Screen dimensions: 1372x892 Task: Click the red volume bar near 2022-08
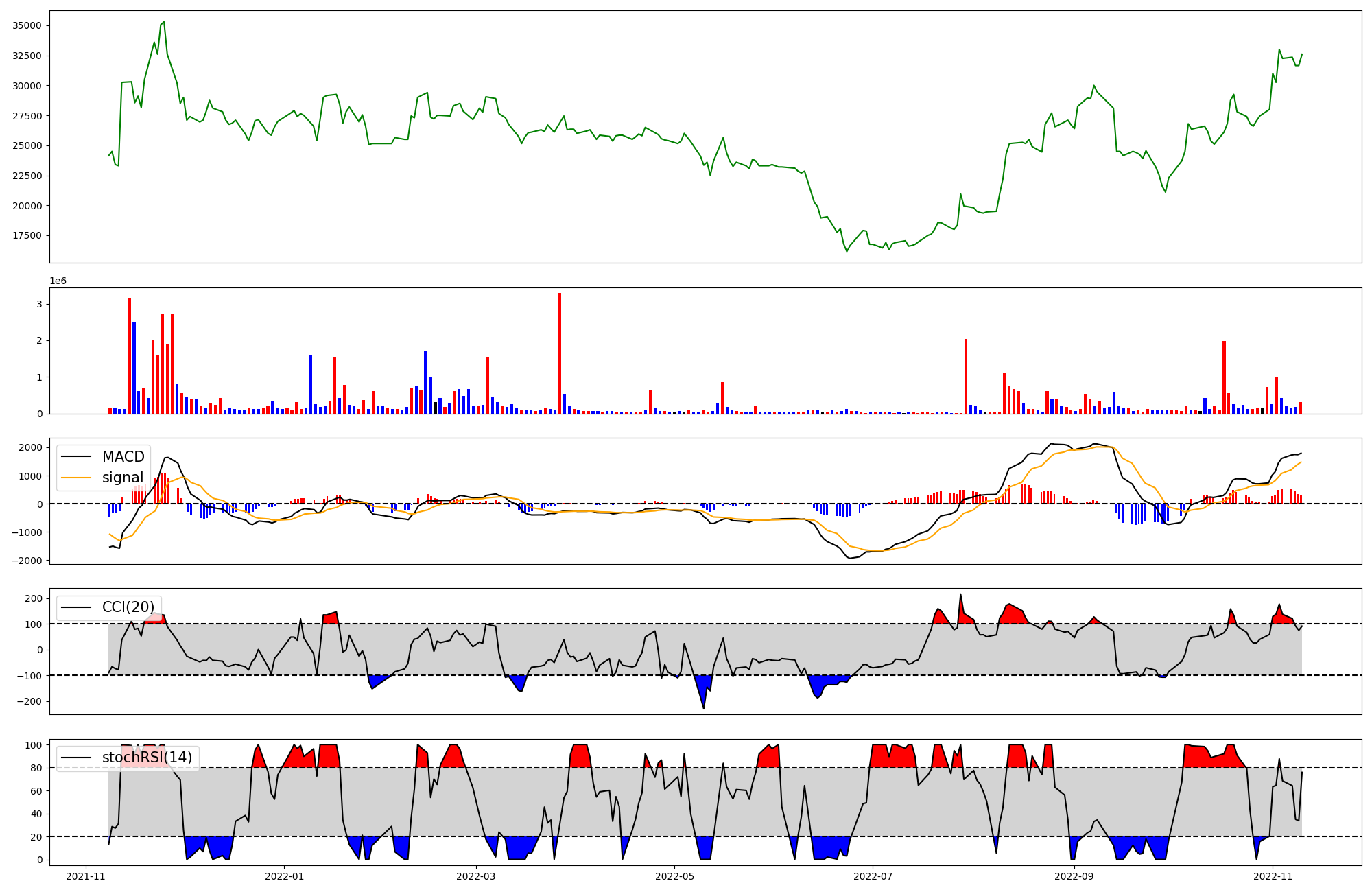966,376
